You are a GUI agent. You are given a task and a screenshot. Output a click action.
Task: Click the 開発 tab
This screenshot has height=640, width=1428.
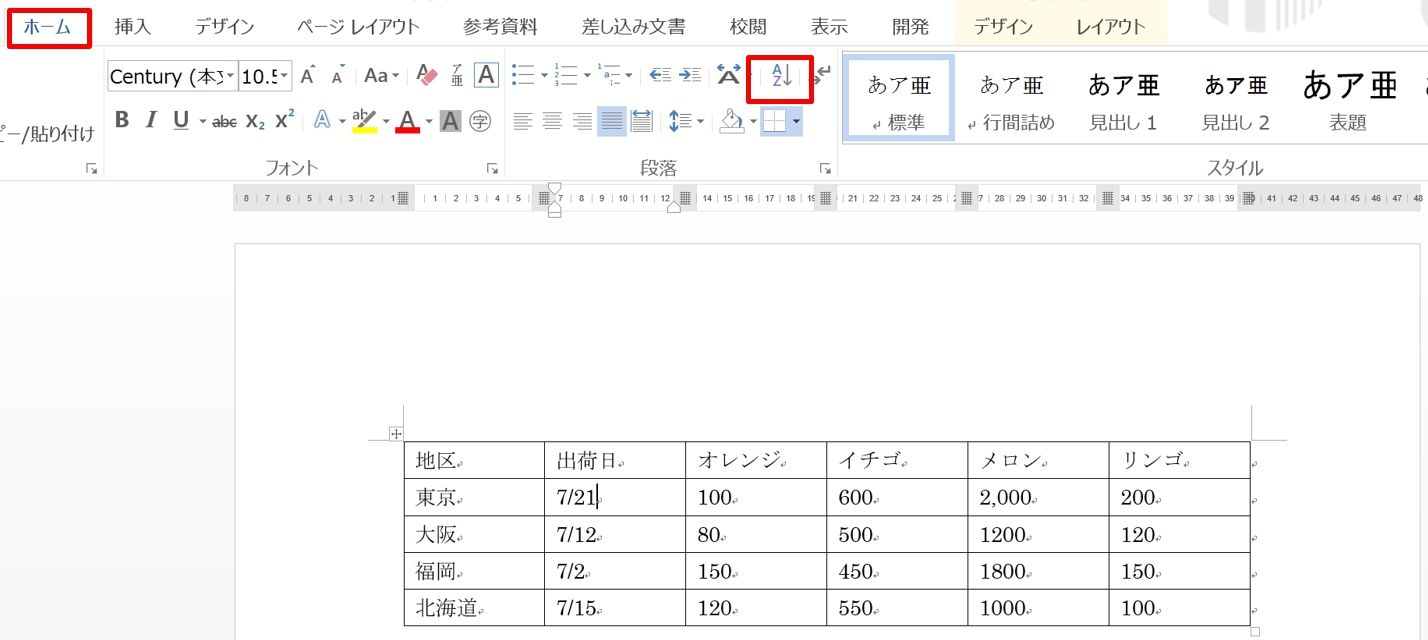click(x=909, y=27)
